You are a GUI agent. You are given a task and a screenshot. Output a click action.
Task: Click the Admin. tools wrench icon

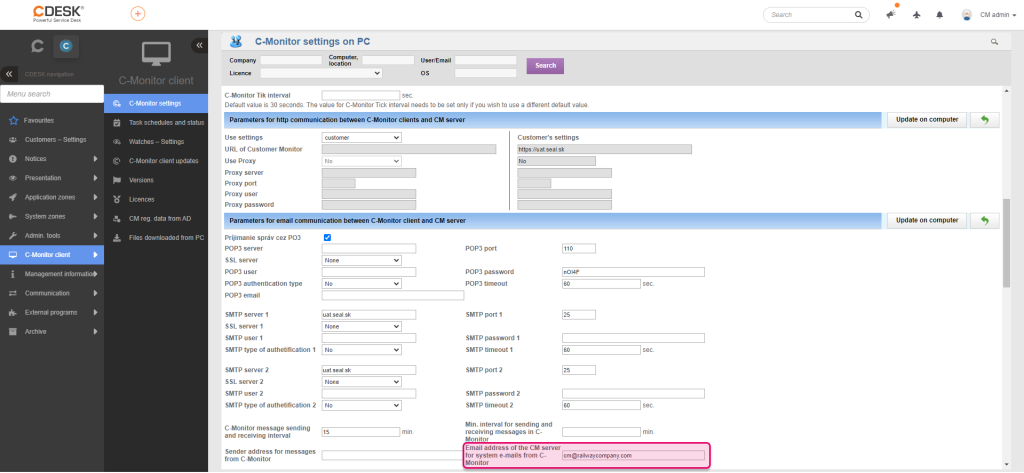(13, 235)
